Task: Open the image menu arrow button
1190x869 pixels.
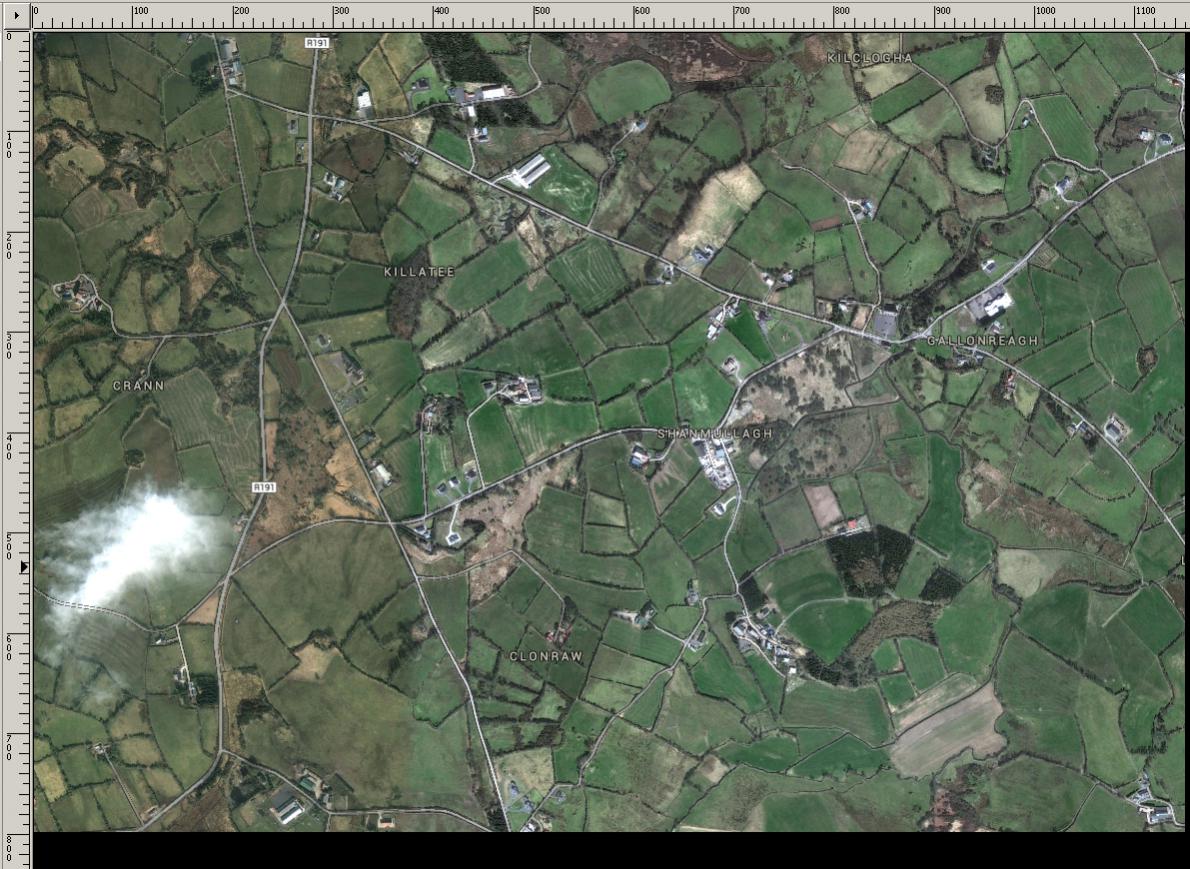Action: click(x=16, y=16)
